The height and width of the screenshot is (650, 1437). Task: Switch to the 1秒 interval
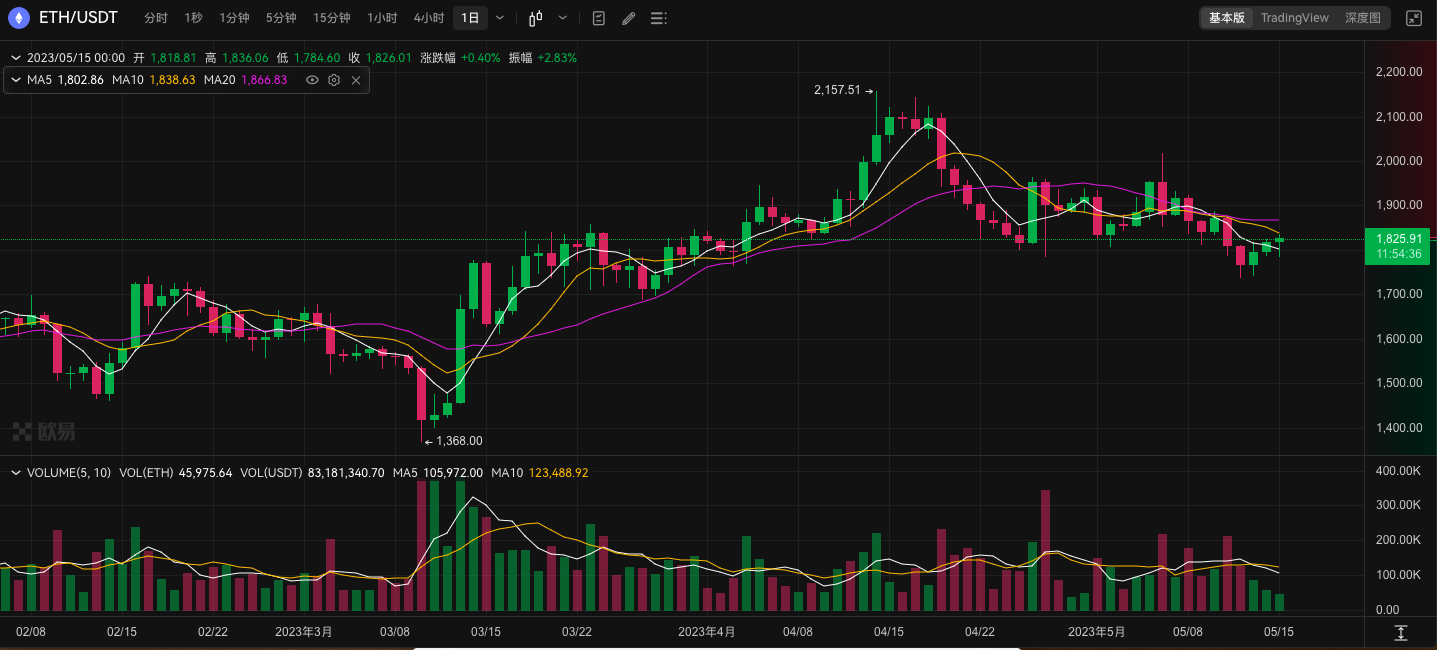tap(193, 18)
